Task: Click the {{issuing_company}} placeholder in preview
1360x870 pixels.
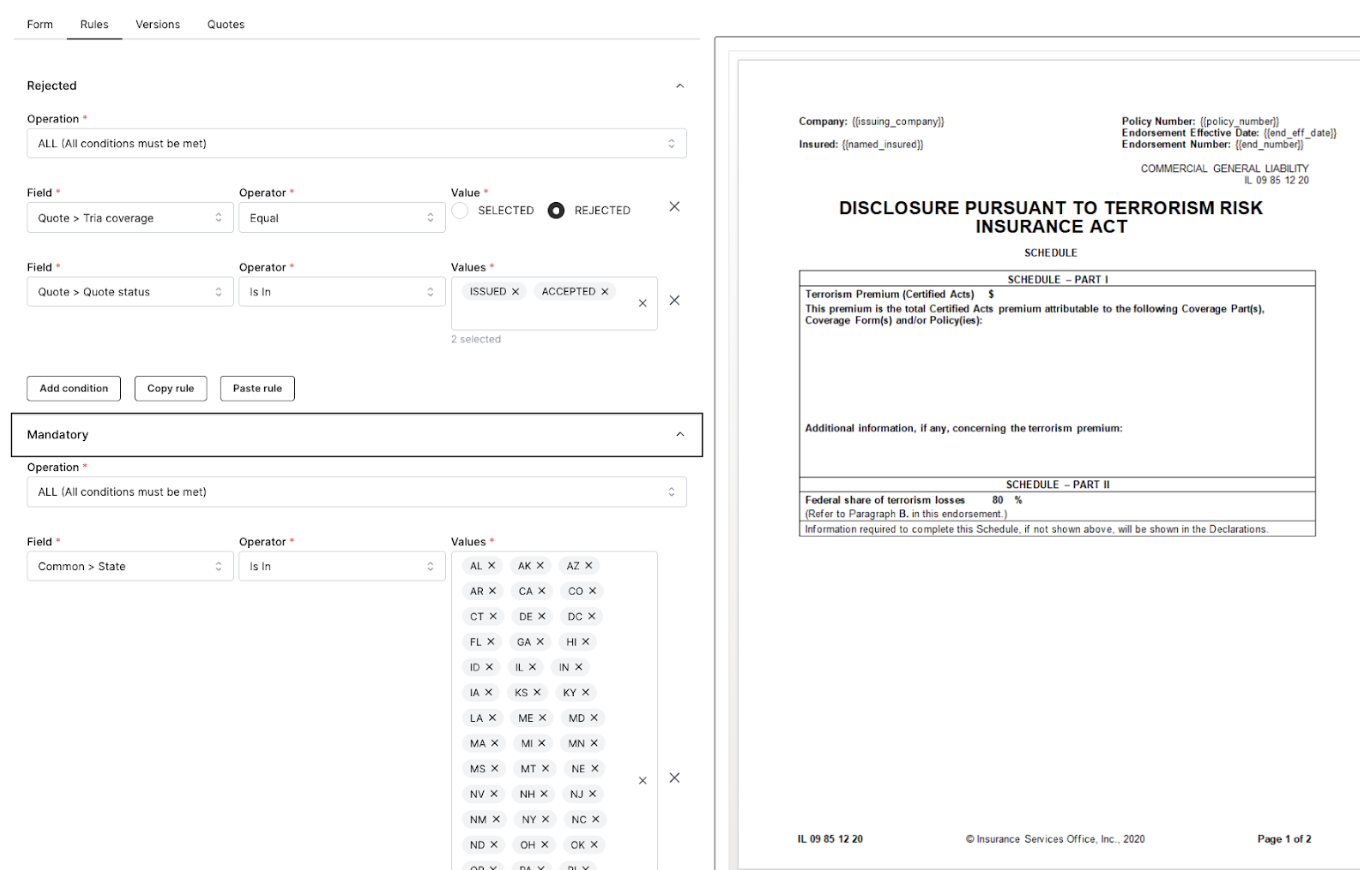Action: tap(898, 122)
